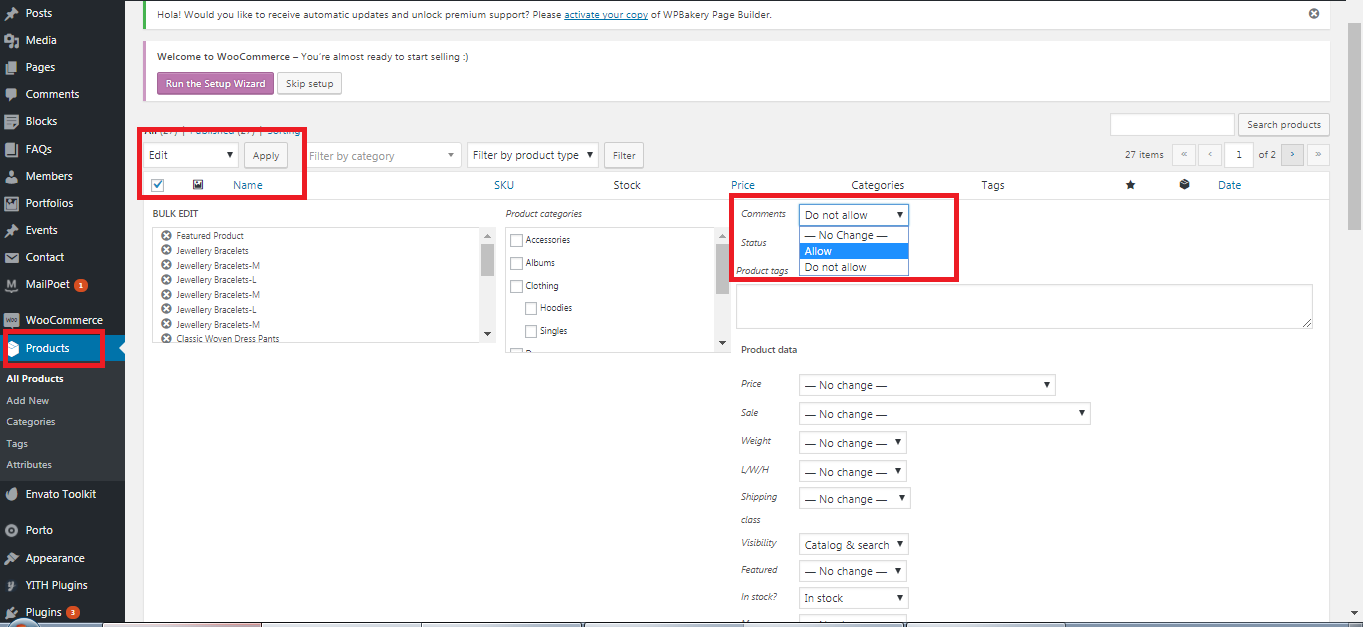Open the Shipping class dropdown

point(855,499)
